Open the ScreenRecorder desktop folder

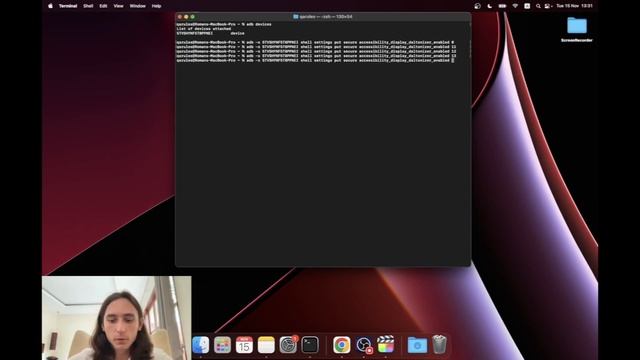pyautogui.click(x=577, y=29)
